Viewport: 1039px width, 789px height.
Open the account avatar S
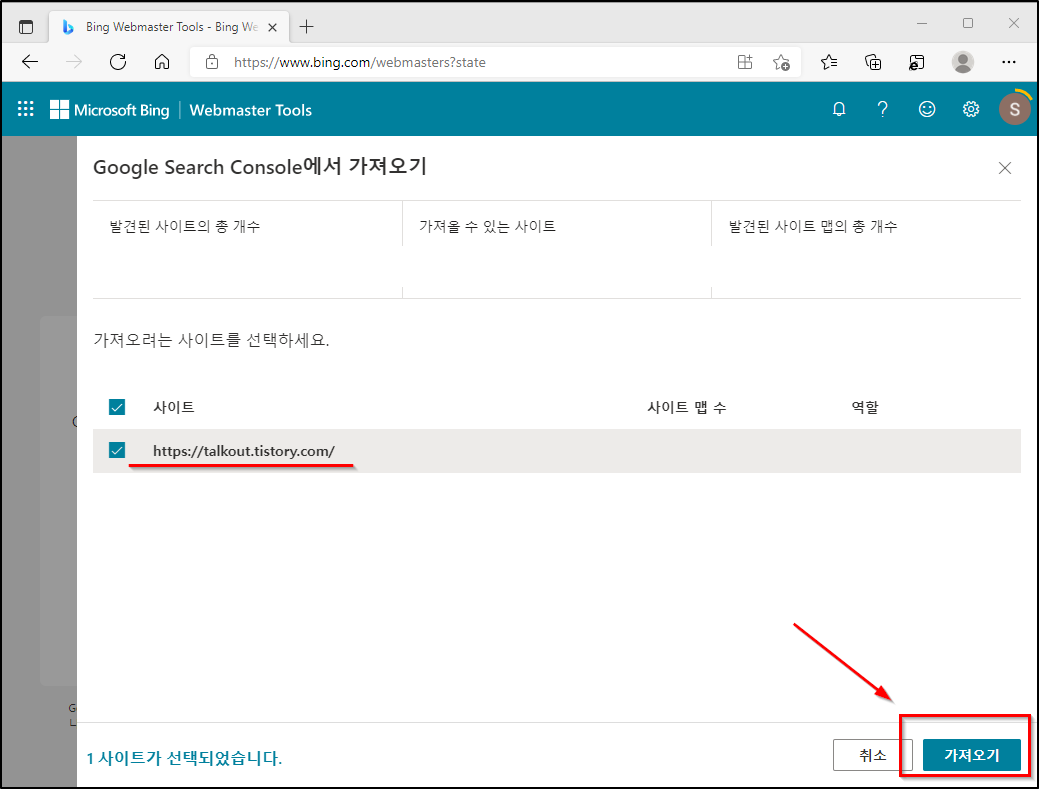pos(1014,109)
